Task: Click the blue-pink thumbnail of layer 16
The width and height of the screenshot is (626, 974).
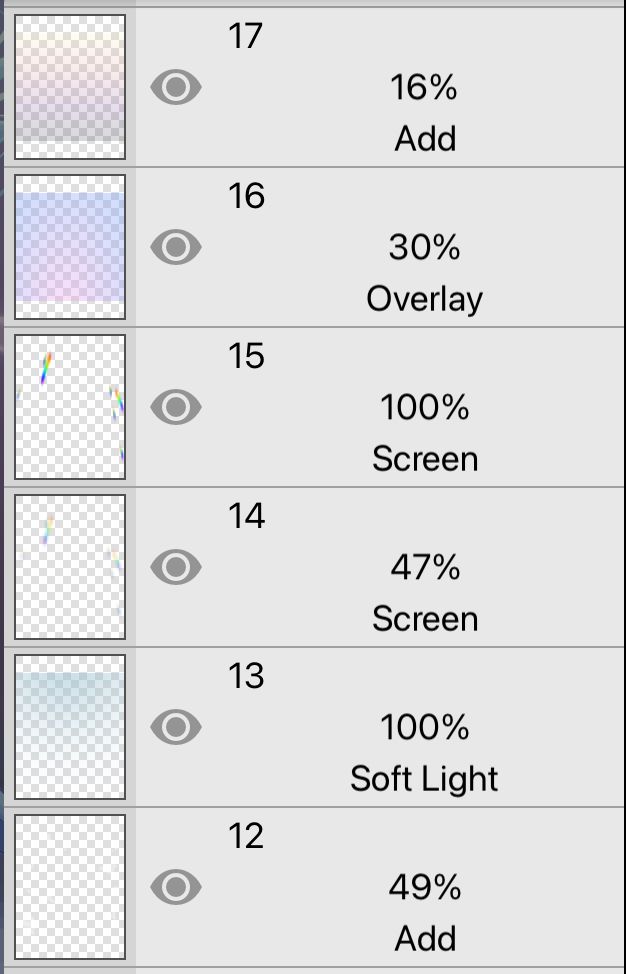Action: (x=70, y=247)
